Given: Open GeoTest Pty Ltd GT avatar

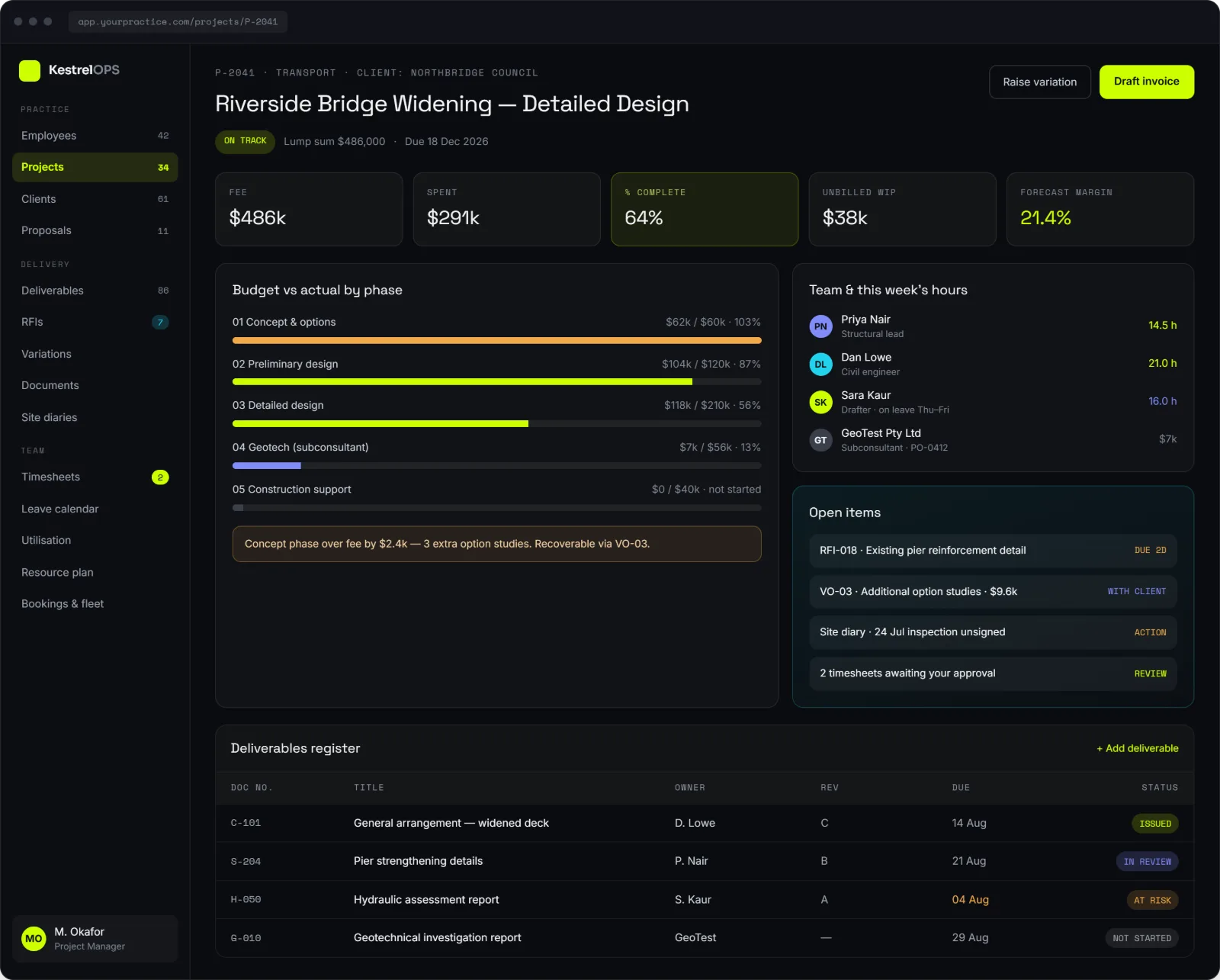Looking at the screenshot, I should click(x=820, y=440).
